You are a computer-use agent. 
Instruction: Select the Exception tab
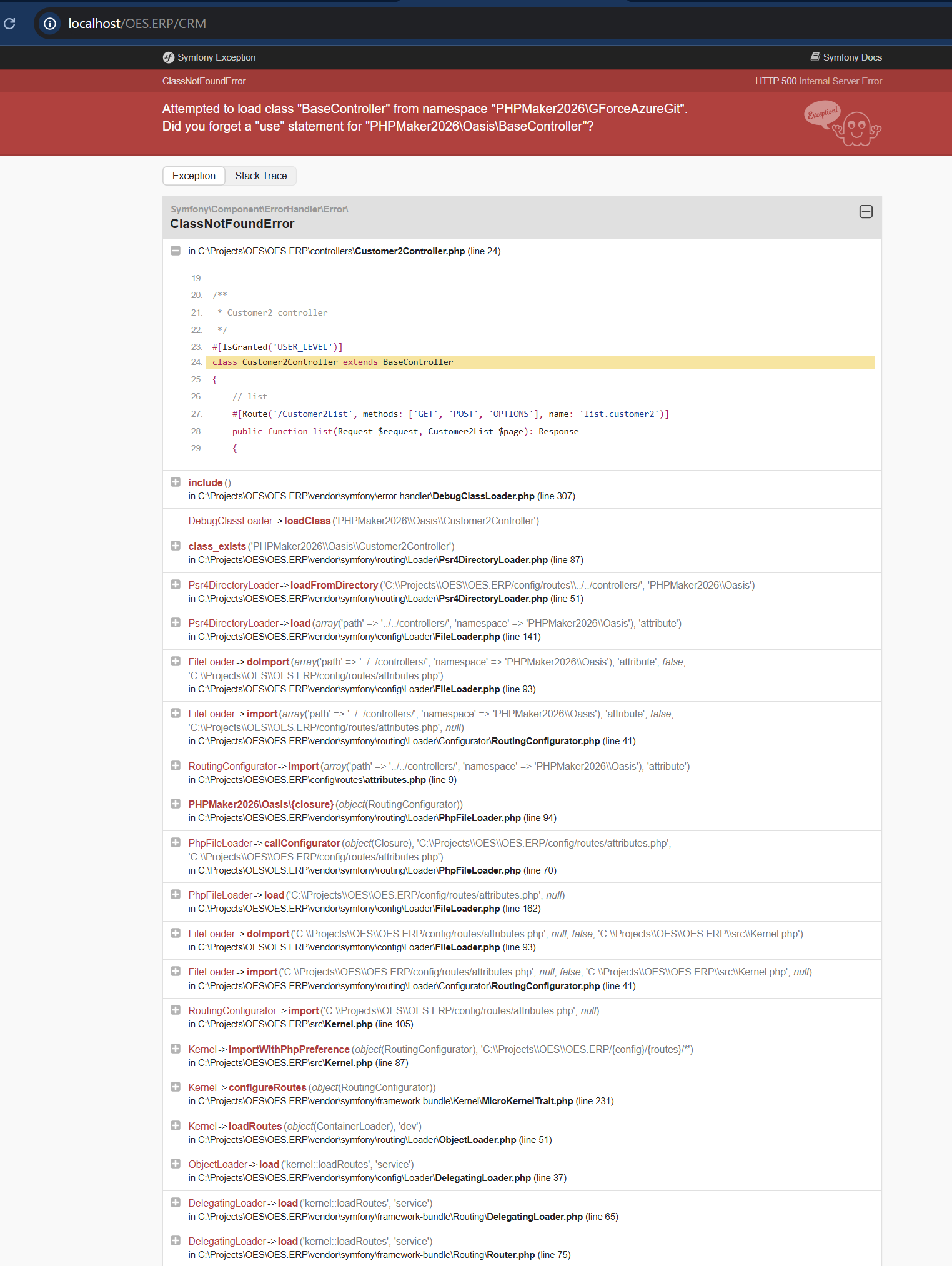tap(194, 176)
